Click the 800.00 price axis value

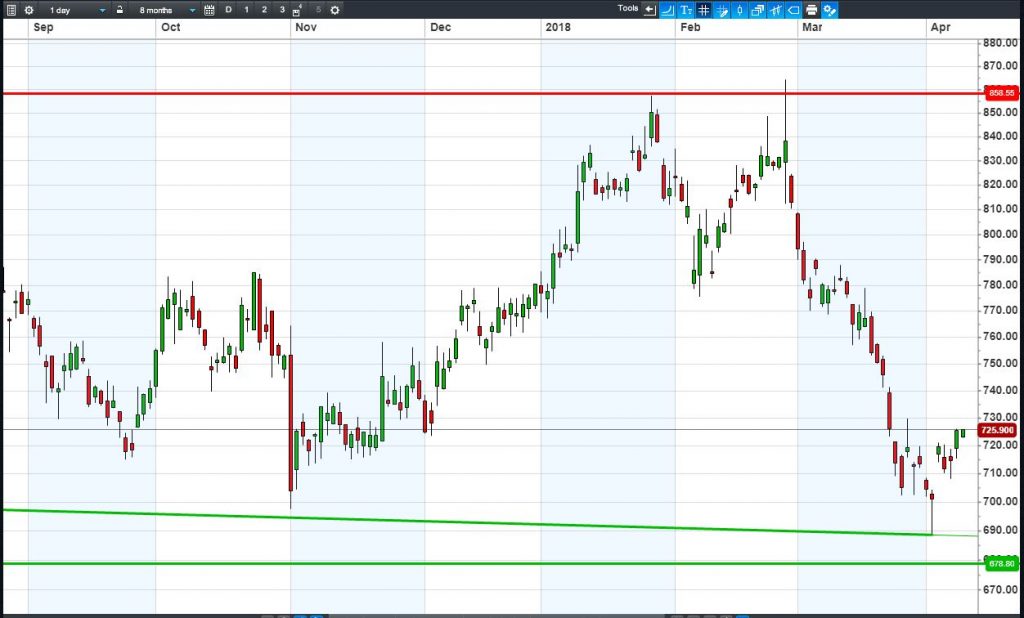(1002, 234)
